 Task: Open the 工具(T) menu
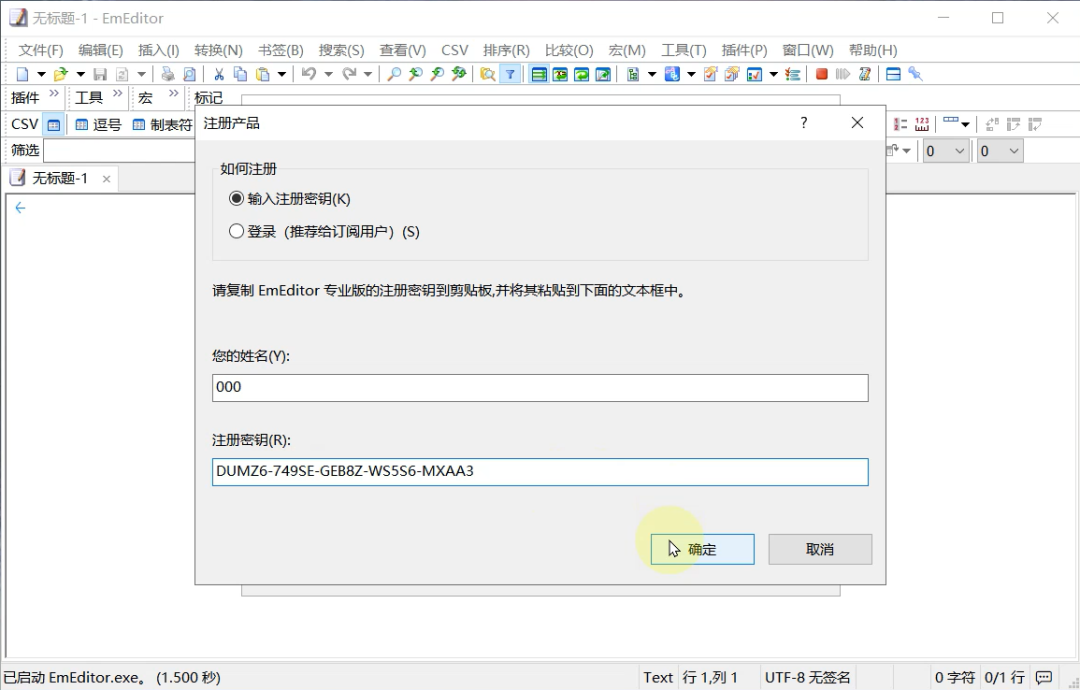pyautogui.click(x=684, y=50)
